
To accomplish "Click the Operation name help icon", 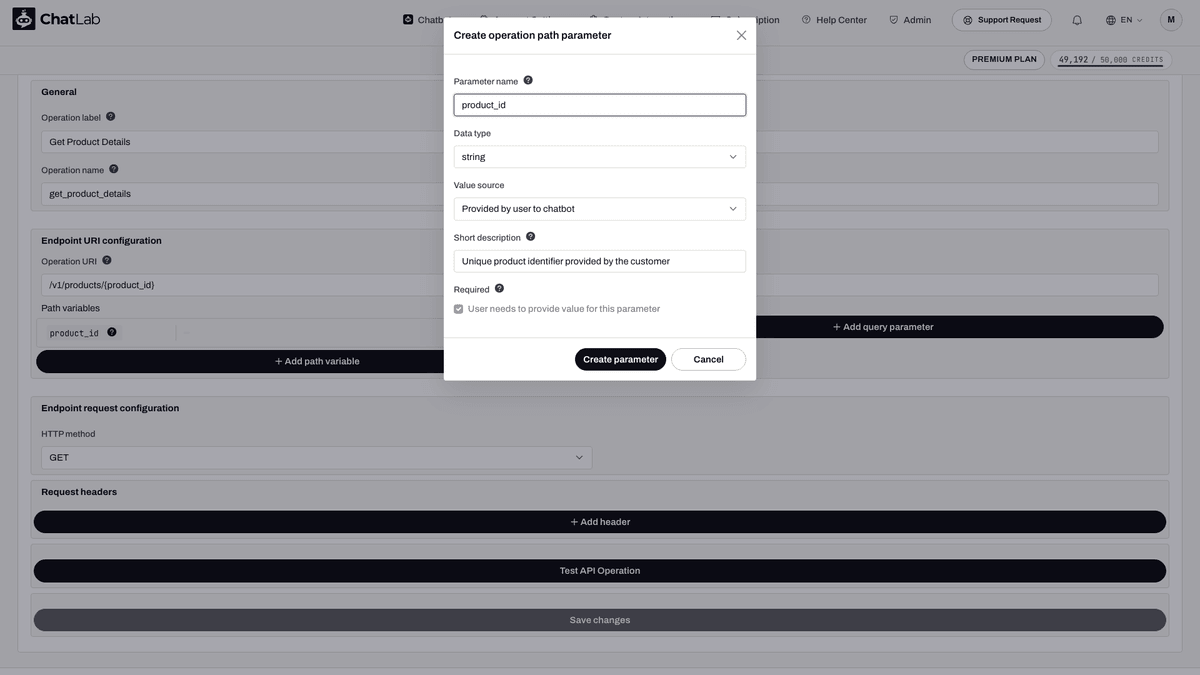I will [113, 169].
